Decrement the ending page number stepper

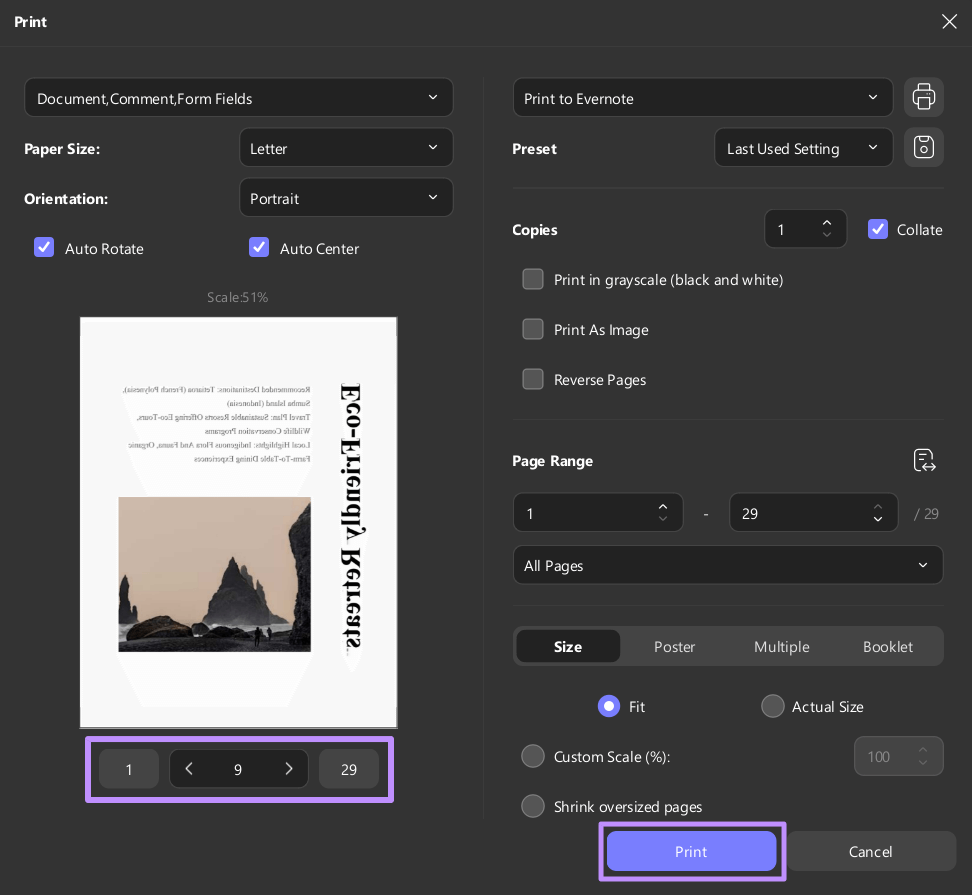coord(877,519)
